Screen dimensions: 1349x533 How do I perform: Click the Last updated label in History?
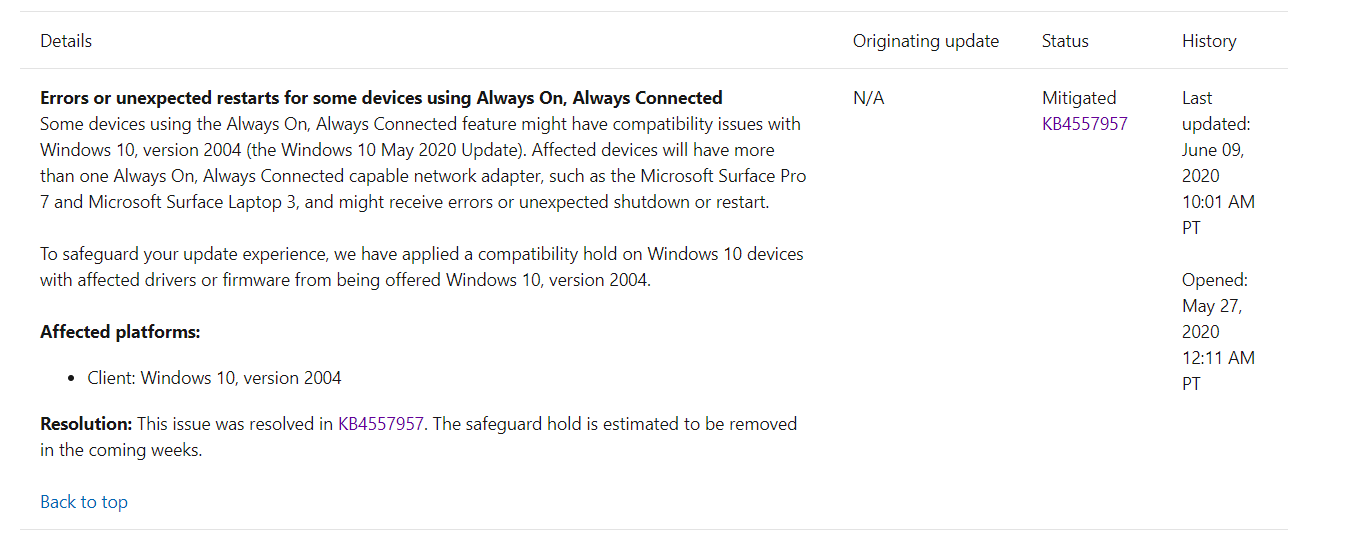point(1216,111)
